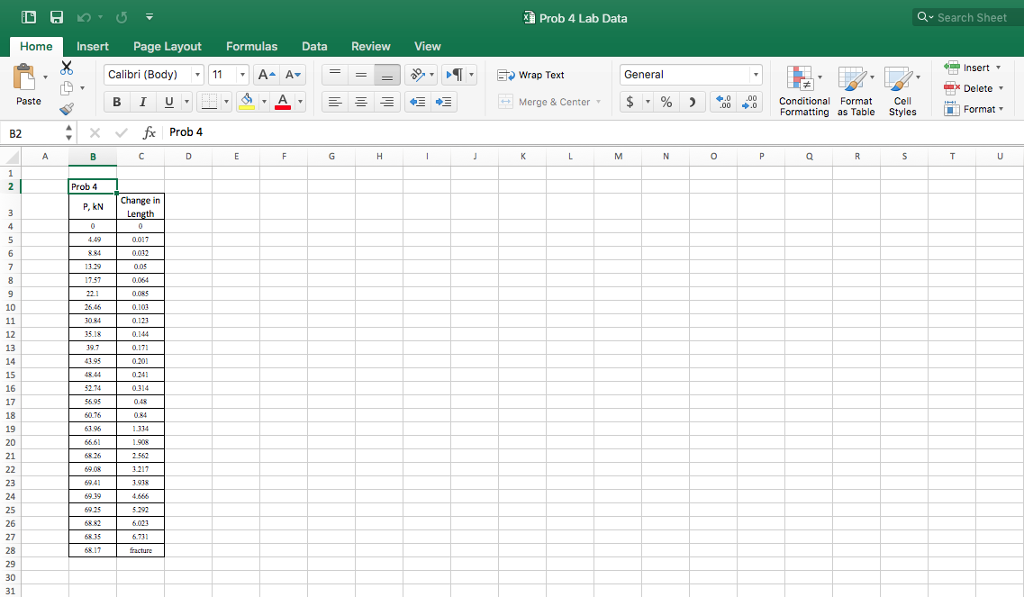Expand the General number format dropdown
The height and width of the screenshot is (597, 1024).
755,74
